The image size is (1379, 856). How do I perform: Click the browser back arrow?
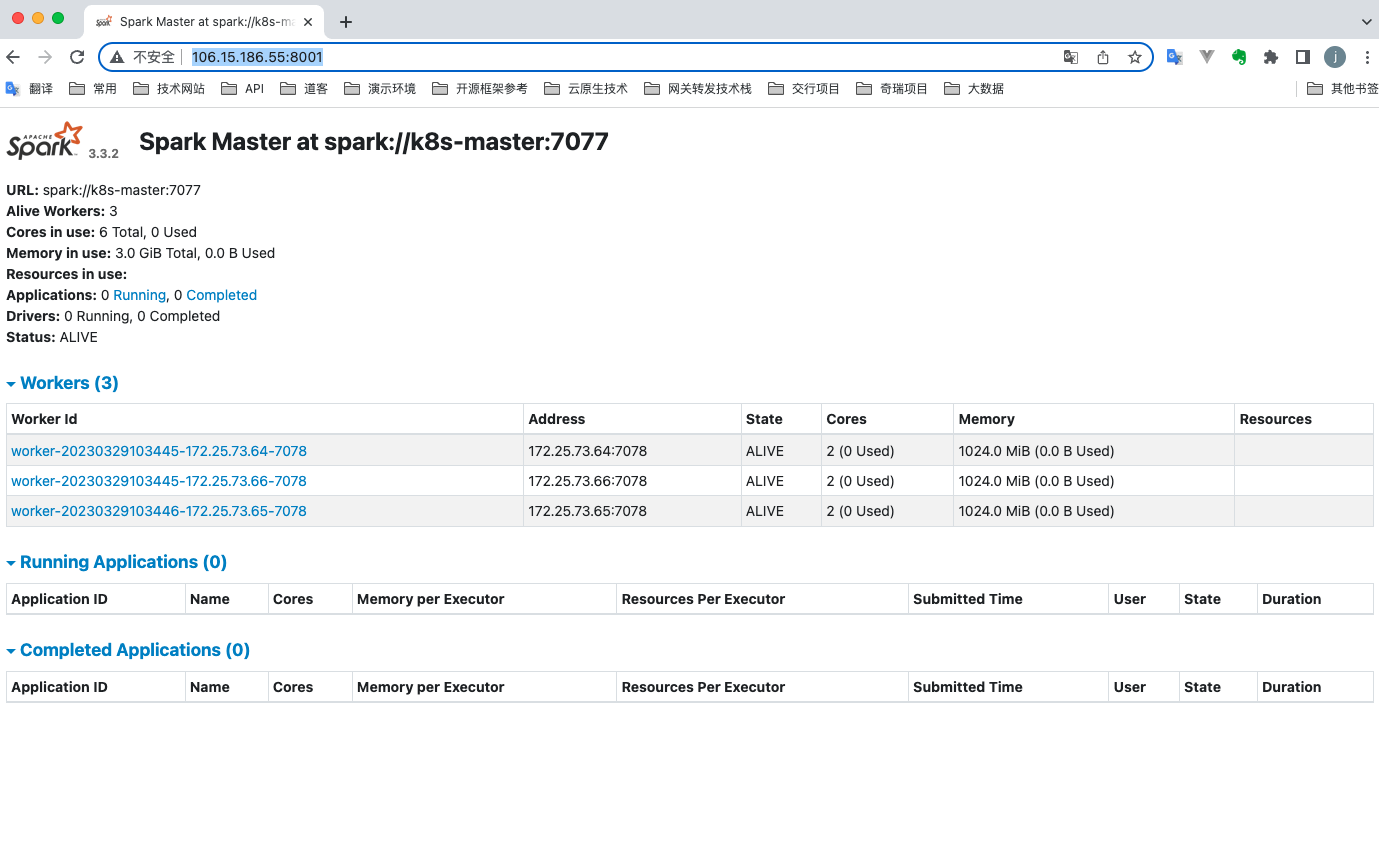pyautogui.click(x=13, y=57)
